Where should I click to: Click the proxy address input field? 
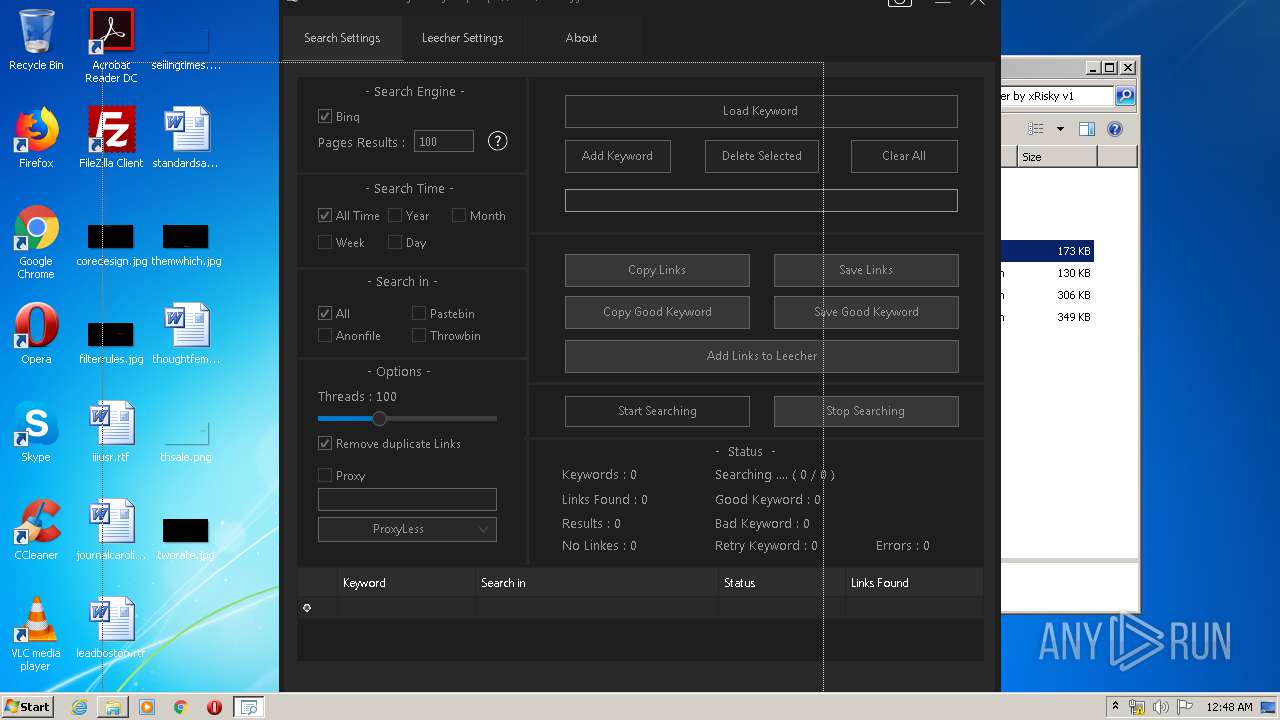[407, 499]
